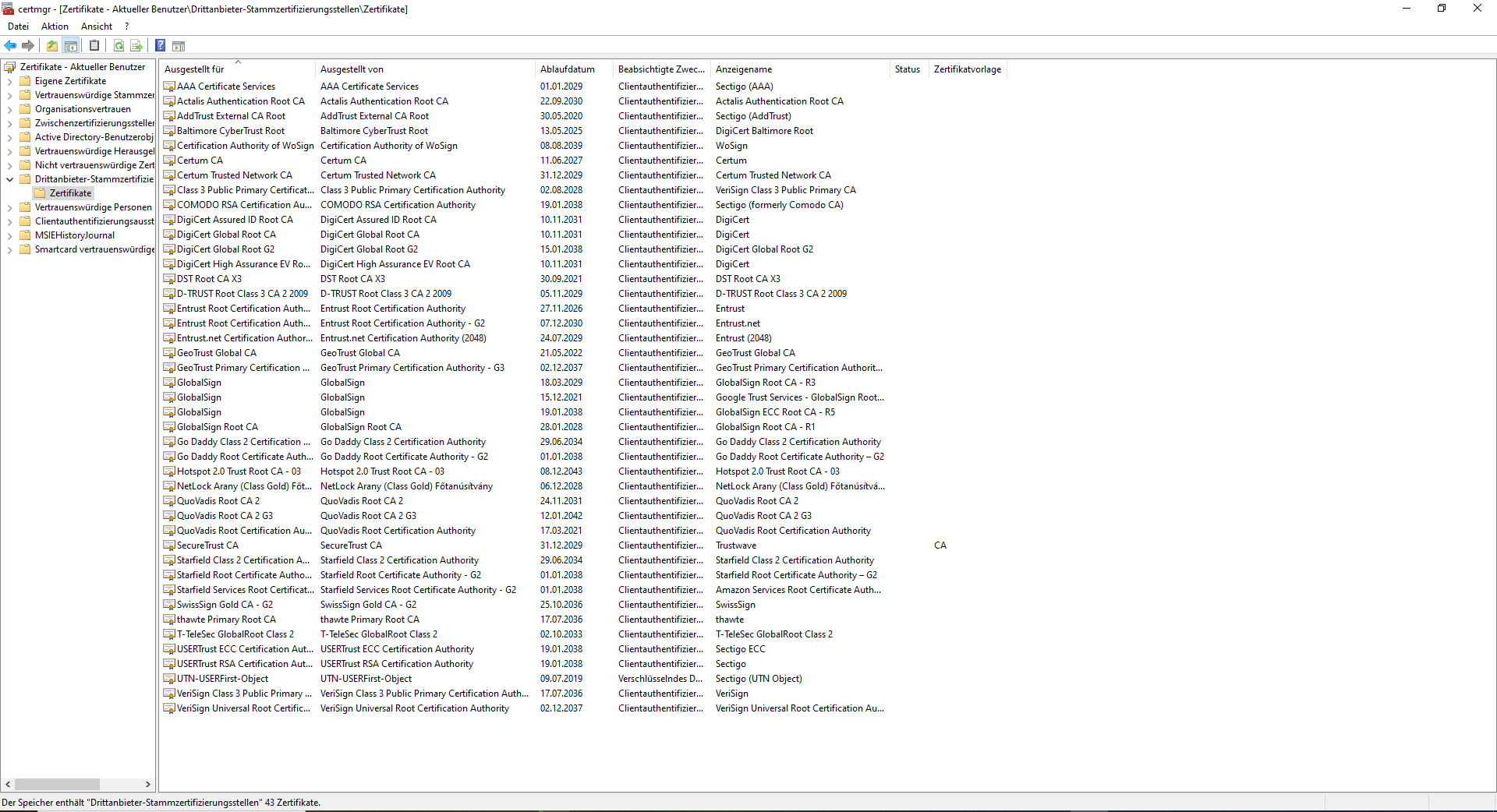The width and height of the screenshot is (1497, 812).
Task: Sort by the Beabsichtigte Zwecke column header
Action: point(662,69)
